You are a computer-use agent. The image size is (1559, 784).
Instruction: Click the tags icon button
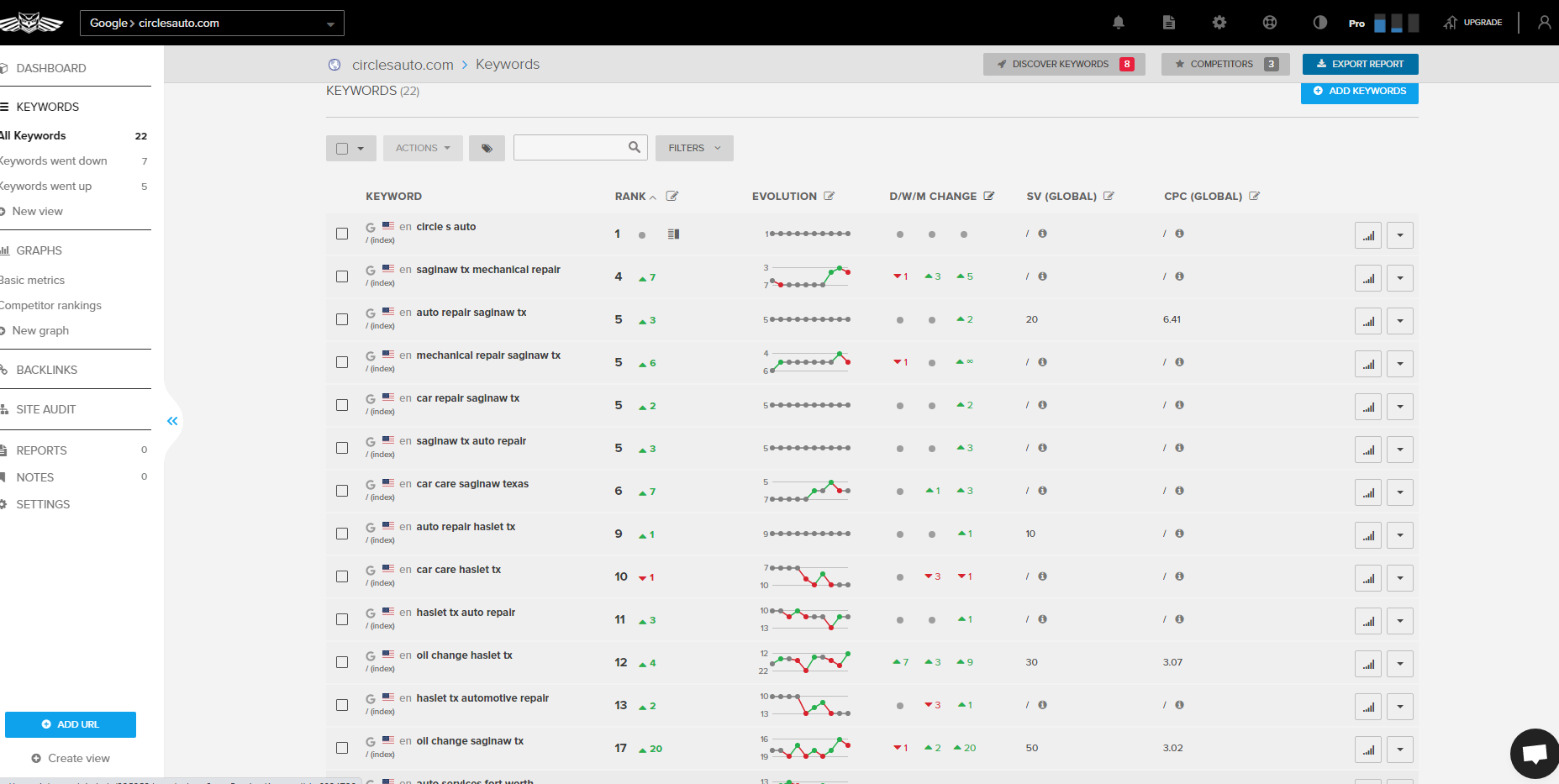click(x=487, y=148)
